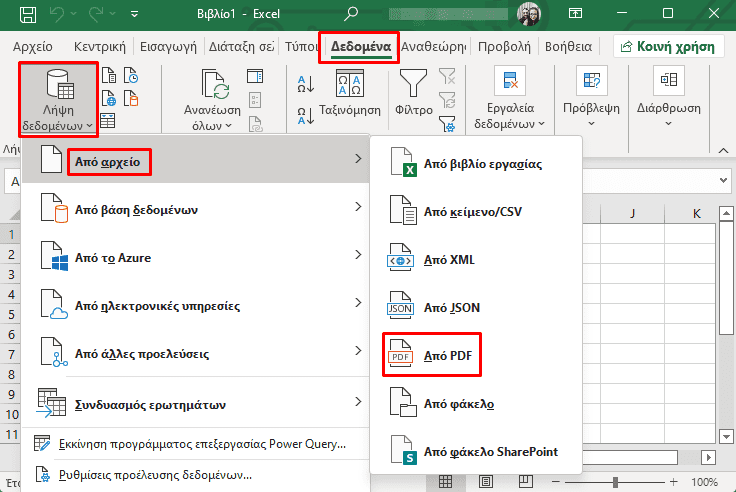Choose Από βιβλίο εργασίας with Excel icon
Viewport: 736px width, 492px height.
476,164
